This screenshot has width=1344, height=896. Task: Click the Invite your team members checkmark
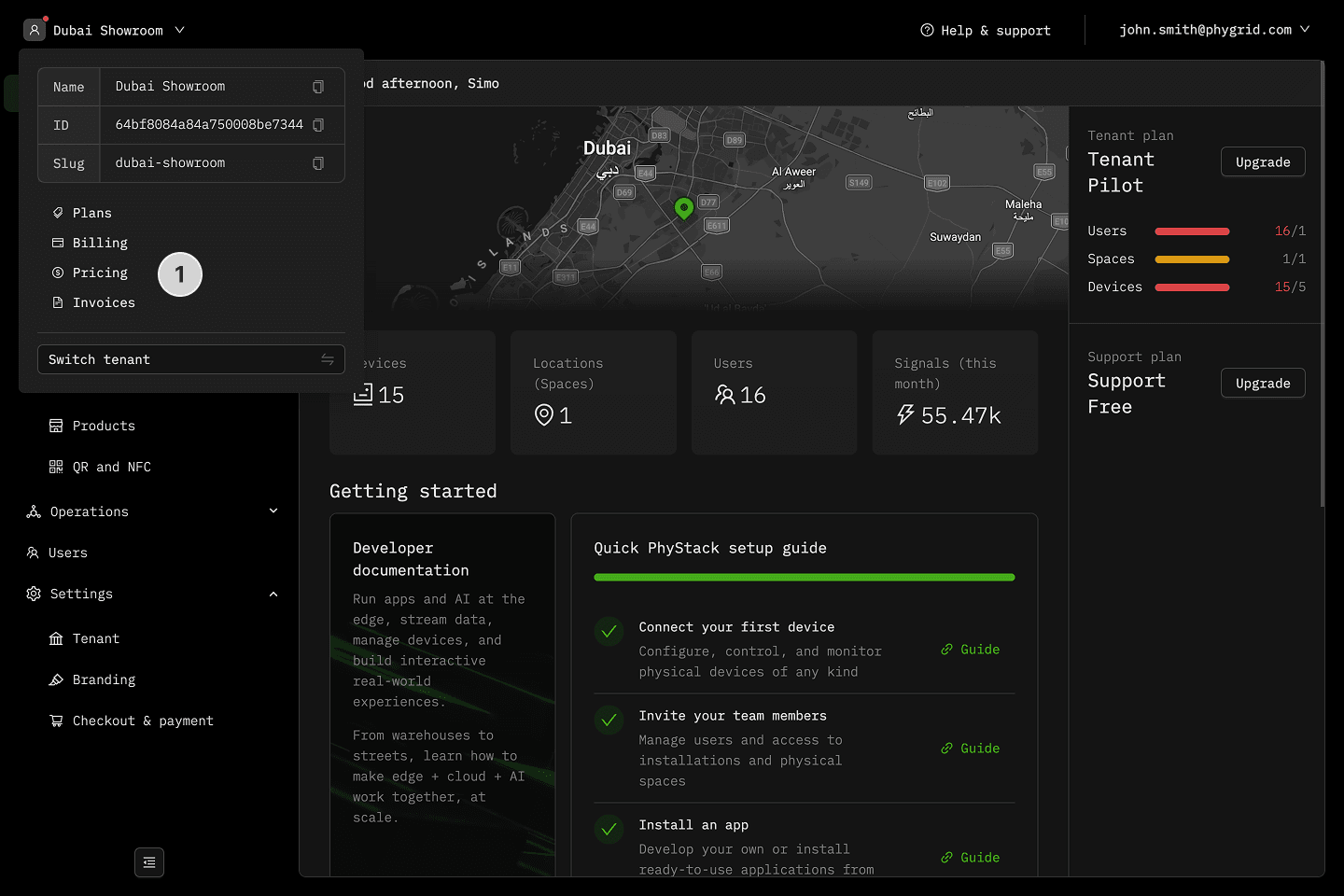pyautogui.click(x=609, y=721)
